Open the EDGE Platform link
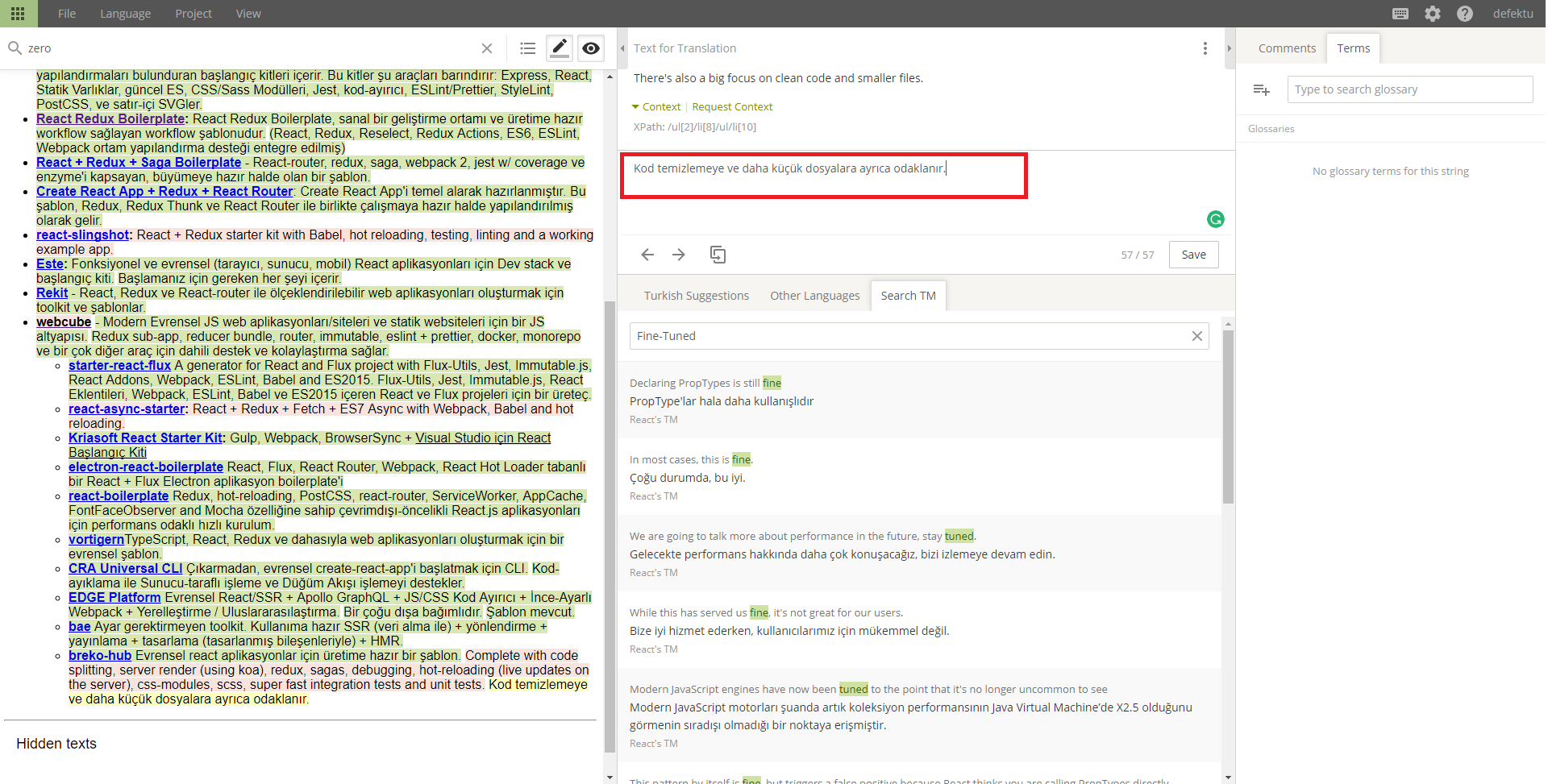Viewport: 1548px width, 784px height. (x=114, y=598)
